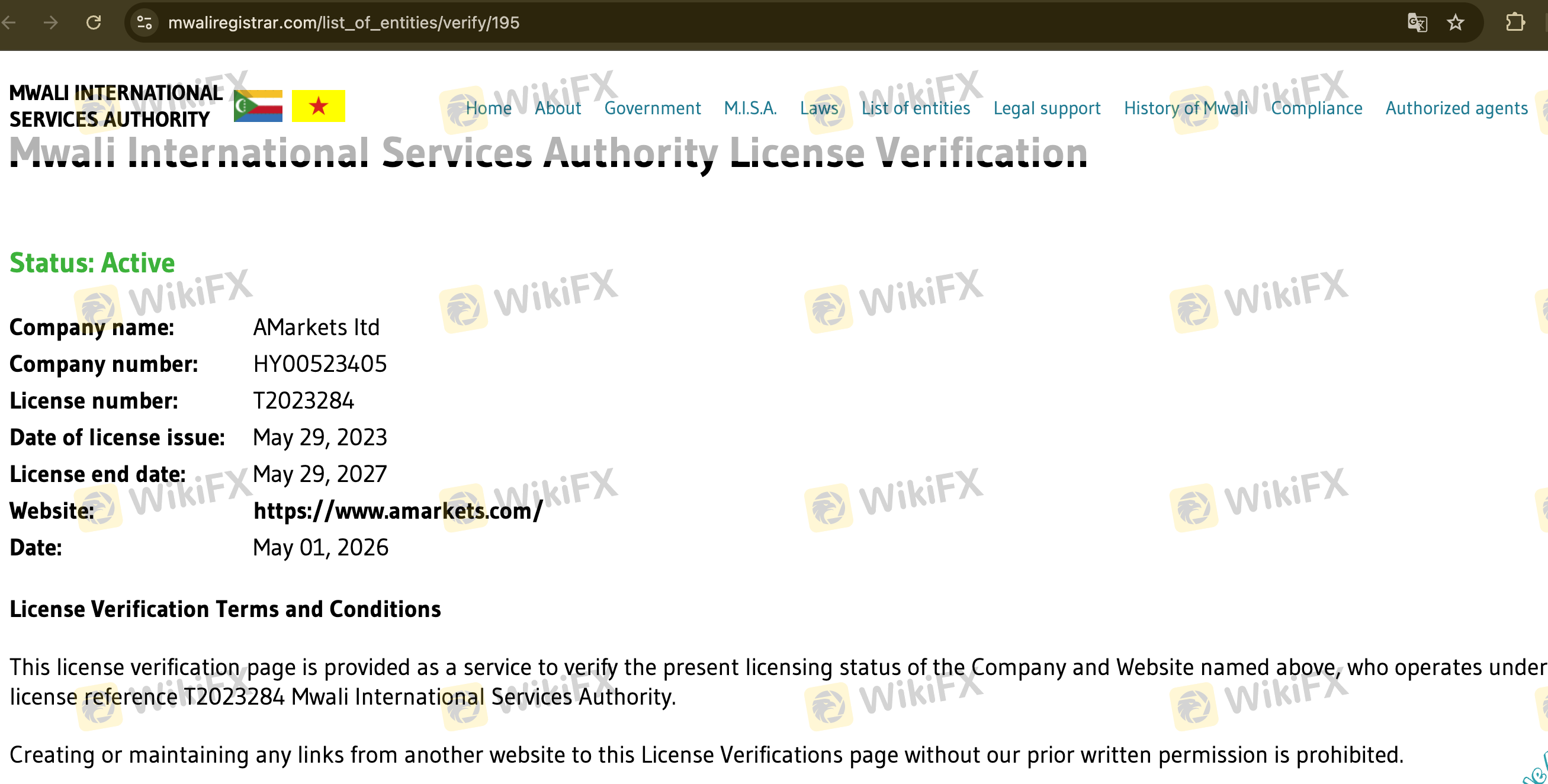Click the 'Date:' label
The height and width of the screenshot is (784, 1548).
[x=36, y=548]
